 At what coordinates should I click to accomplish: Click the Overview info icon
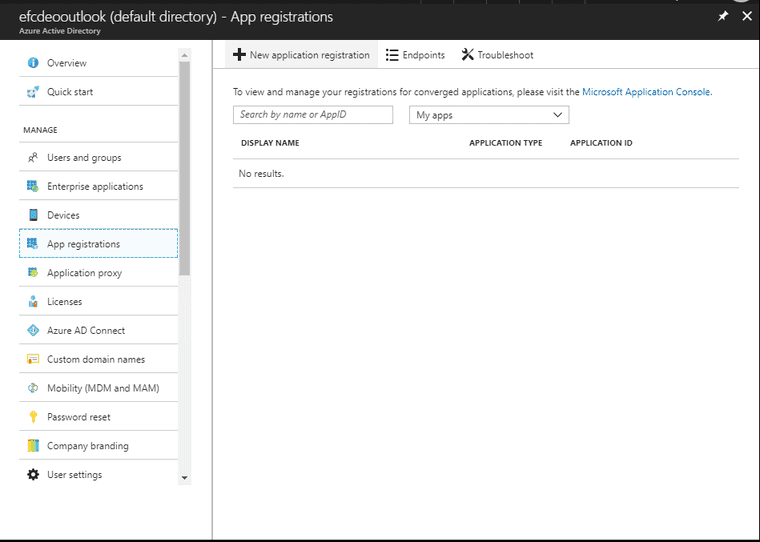click(33, 63)
